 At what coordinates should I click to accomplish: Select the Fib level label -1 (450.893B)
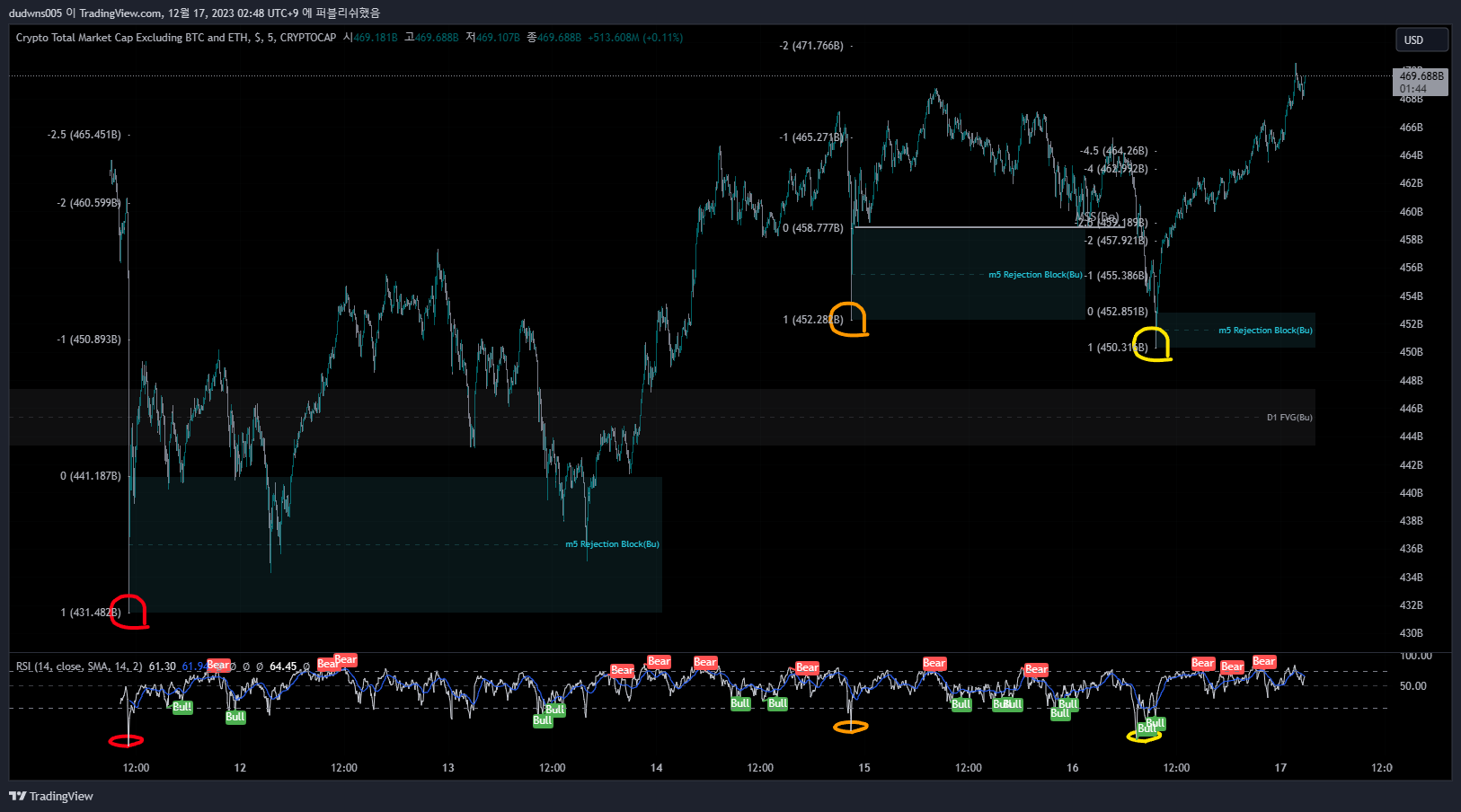click(89, 340)
